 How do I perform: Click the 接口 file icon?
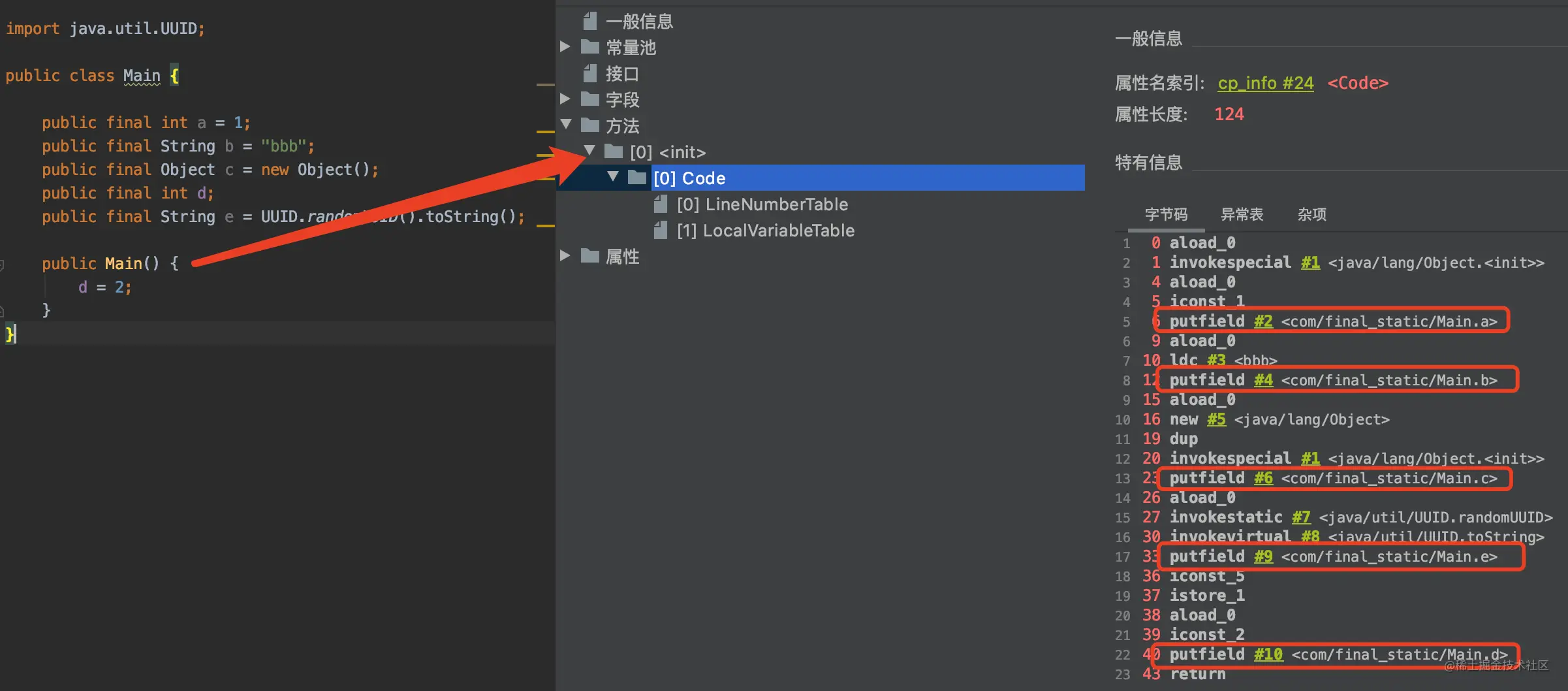coord(589,73)
